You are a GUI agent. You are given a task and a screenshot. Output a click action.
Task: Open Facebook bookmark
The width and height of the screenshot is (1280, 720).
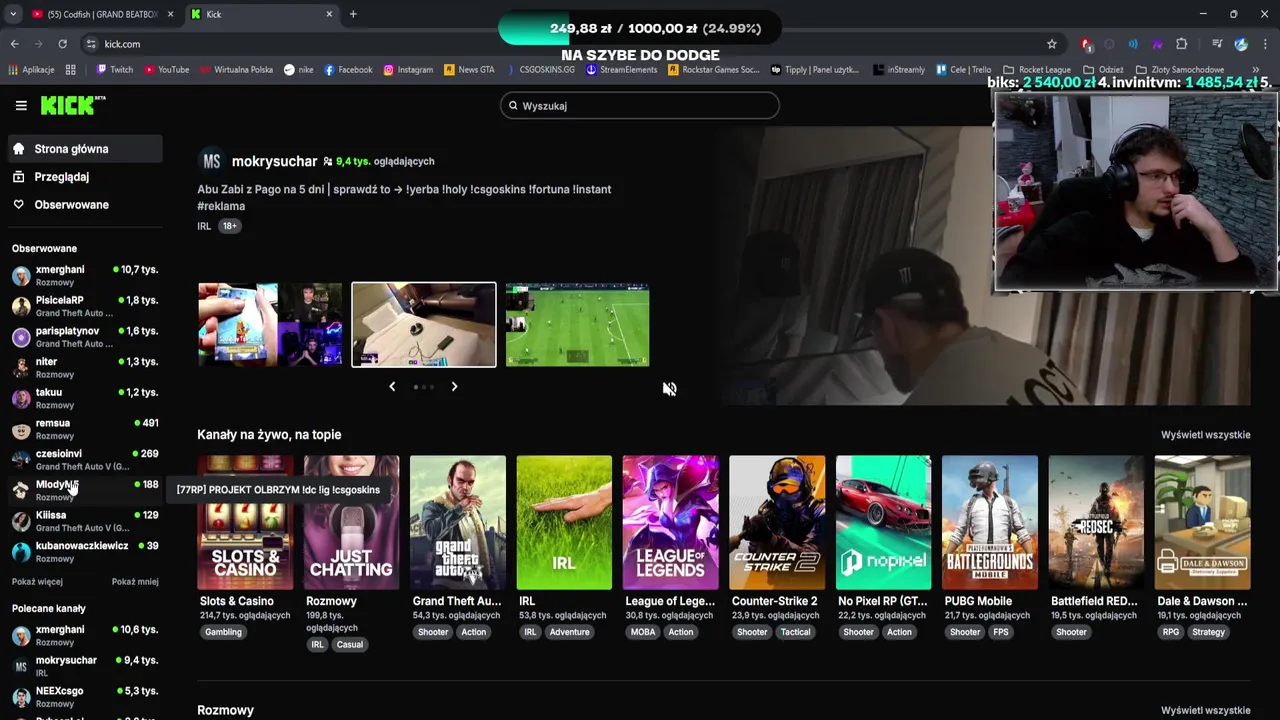click(348, 70)
